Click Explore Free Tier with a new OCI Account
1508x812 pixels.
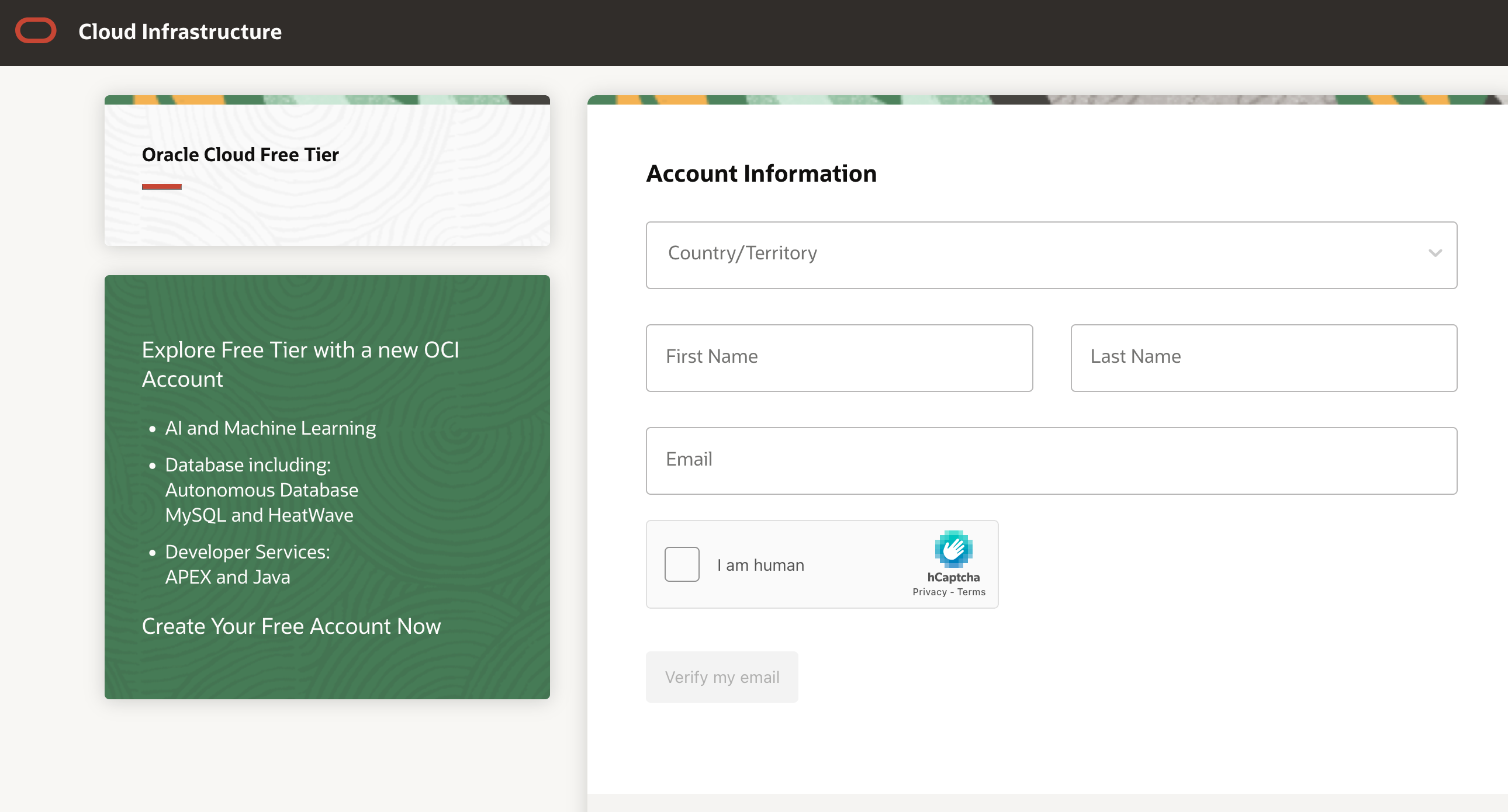300,365
